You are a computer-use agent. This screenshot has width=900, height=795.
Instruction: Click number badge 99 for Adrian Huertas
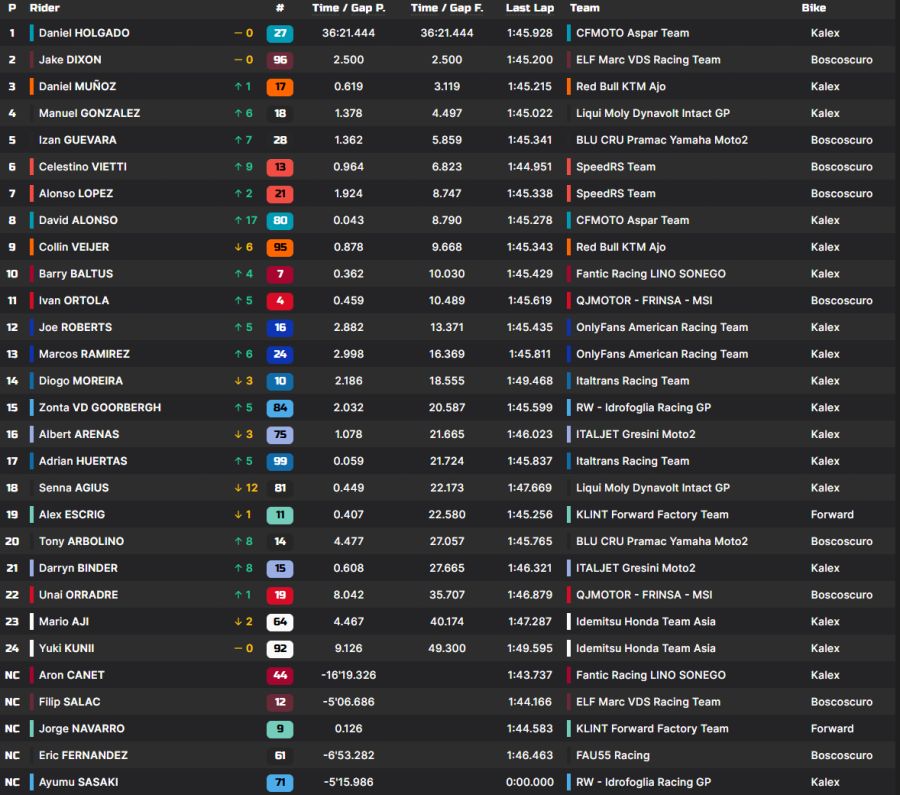pos(280,461)
